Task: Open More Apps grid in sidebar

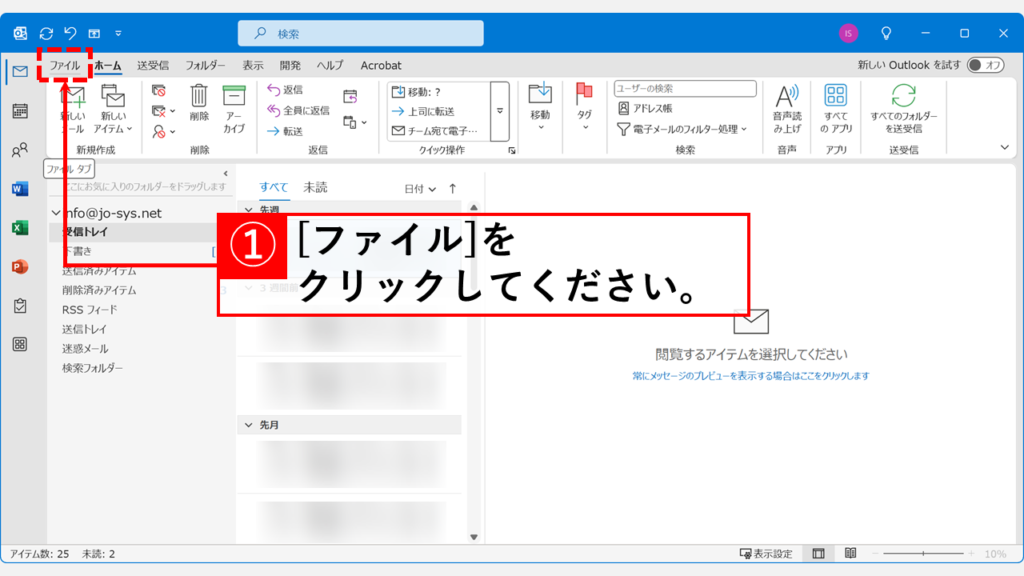Action: [x=20, y=344]
